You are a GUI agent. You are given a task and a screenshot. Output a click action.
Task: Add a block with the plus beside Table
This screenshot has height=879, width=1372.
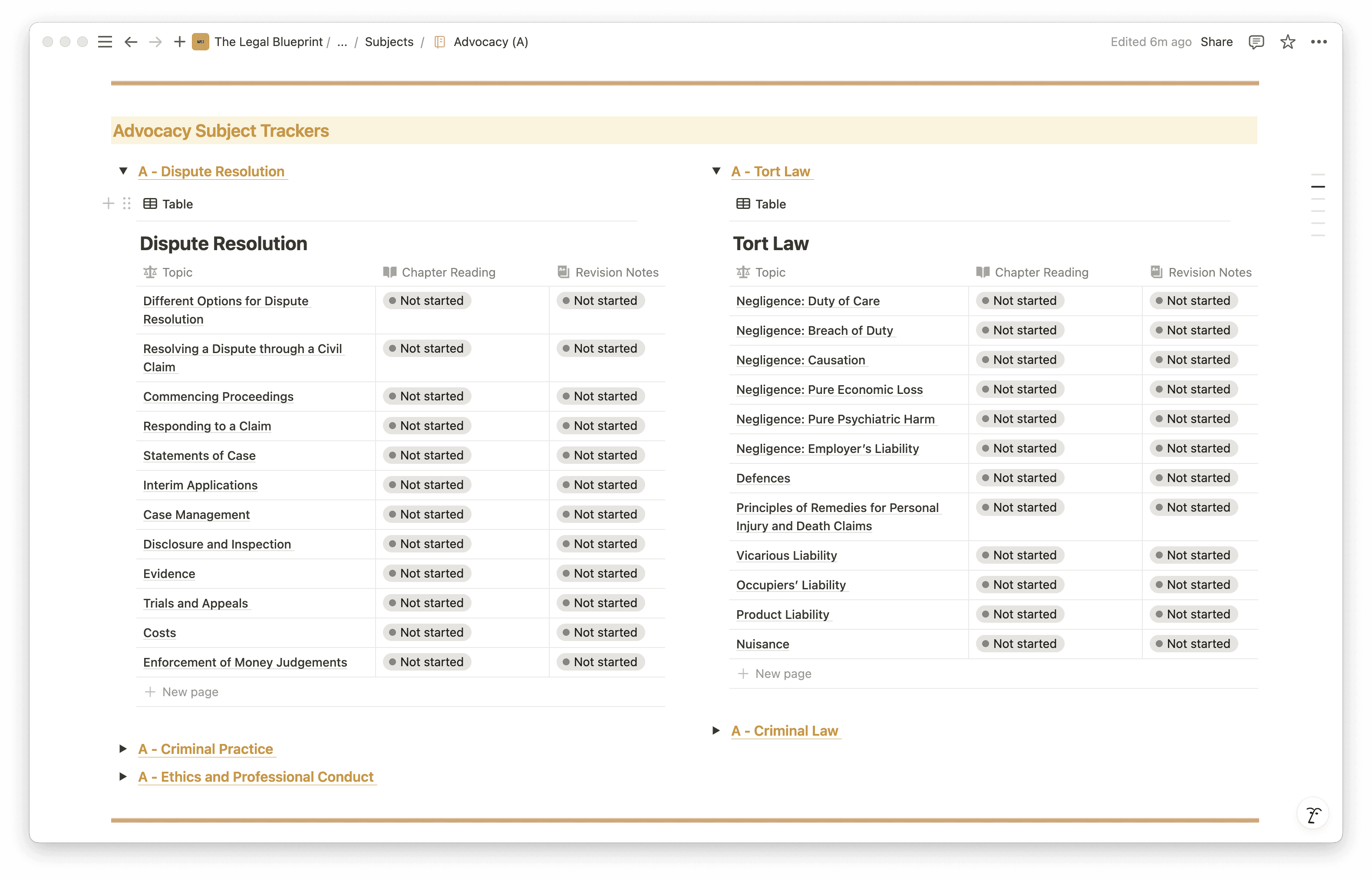tap(109, 204)
